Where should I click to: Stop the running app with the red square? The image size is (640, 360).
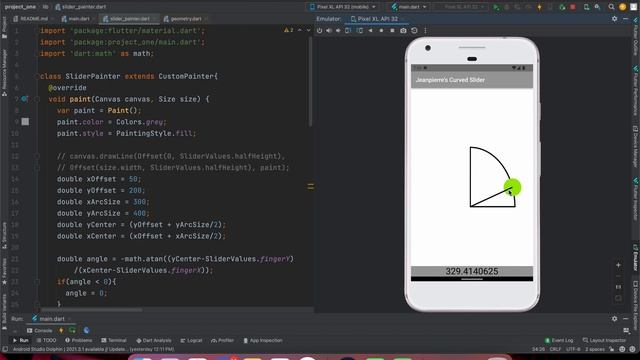click(x=573, y=7)
